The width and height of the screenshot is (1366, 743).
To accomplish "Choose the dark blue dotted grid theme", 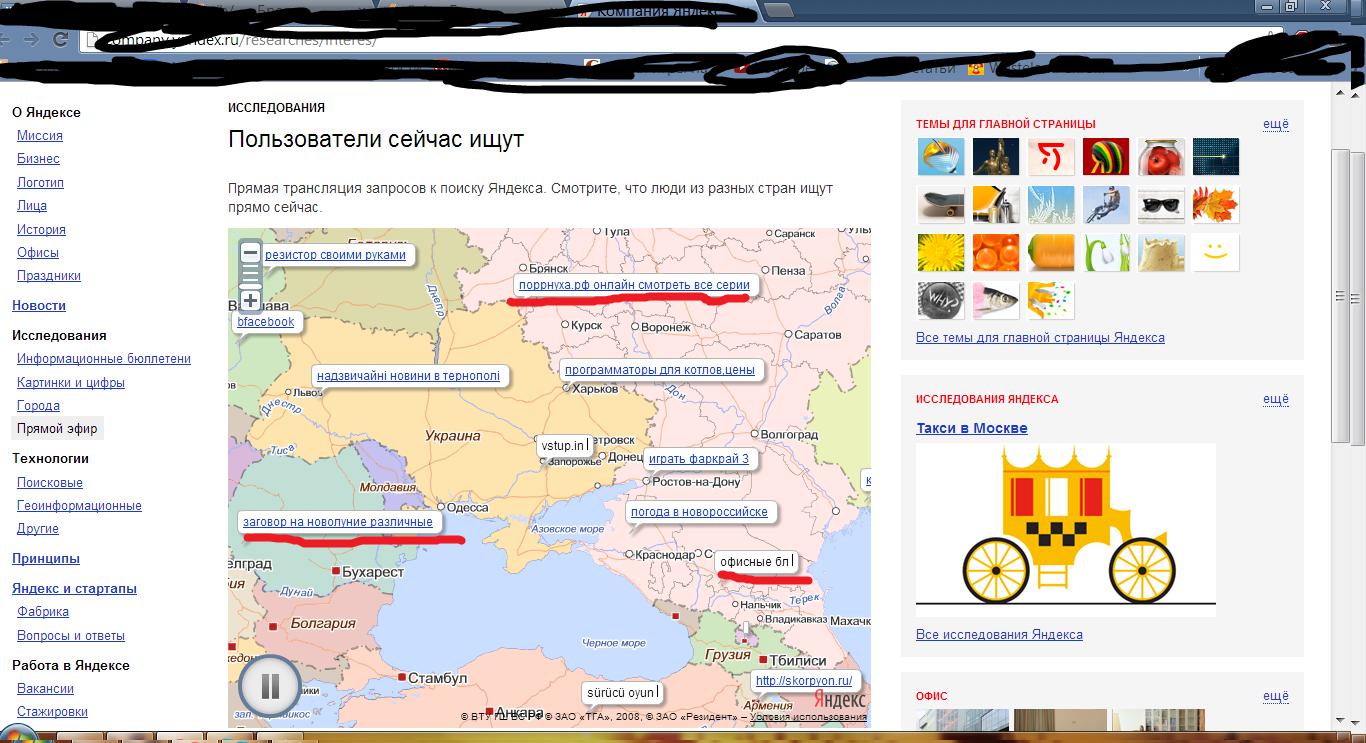I will click(1216, 157).
